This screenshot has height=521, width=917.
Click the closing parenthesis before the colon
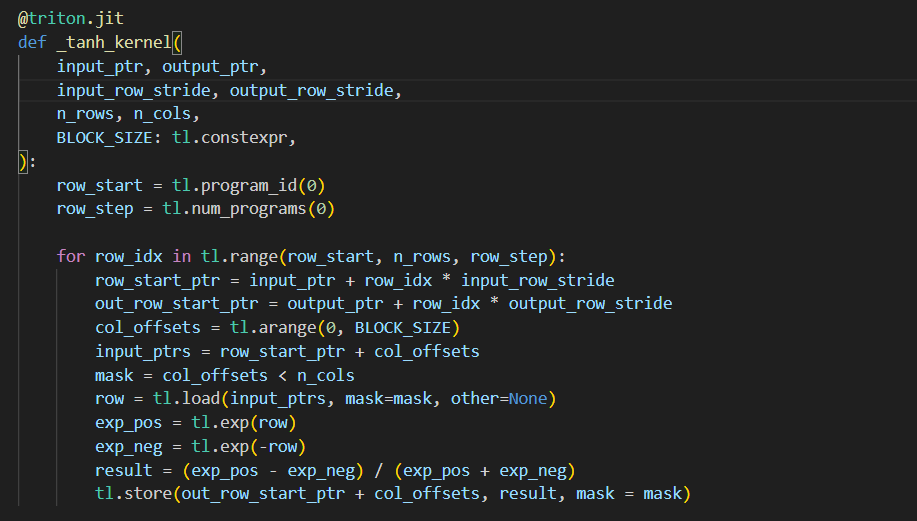(23, 161)
